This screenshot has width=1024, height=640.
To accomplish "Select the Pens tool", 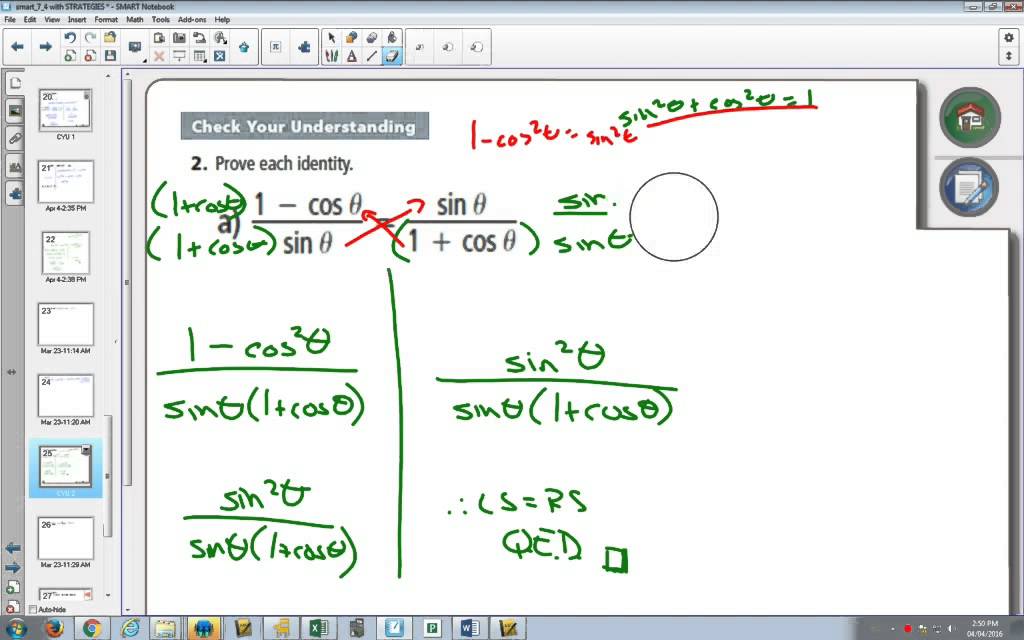I will coord(332,56).
